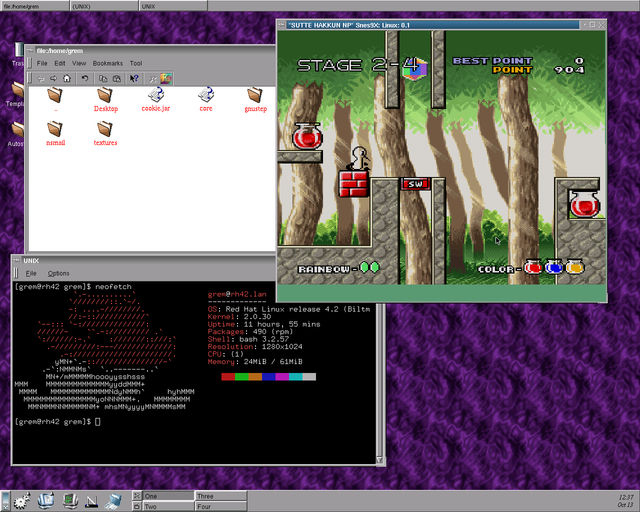Collapse the file manager menu bar handle
This screenshot has width=640, height=512.
coord(29,63)
